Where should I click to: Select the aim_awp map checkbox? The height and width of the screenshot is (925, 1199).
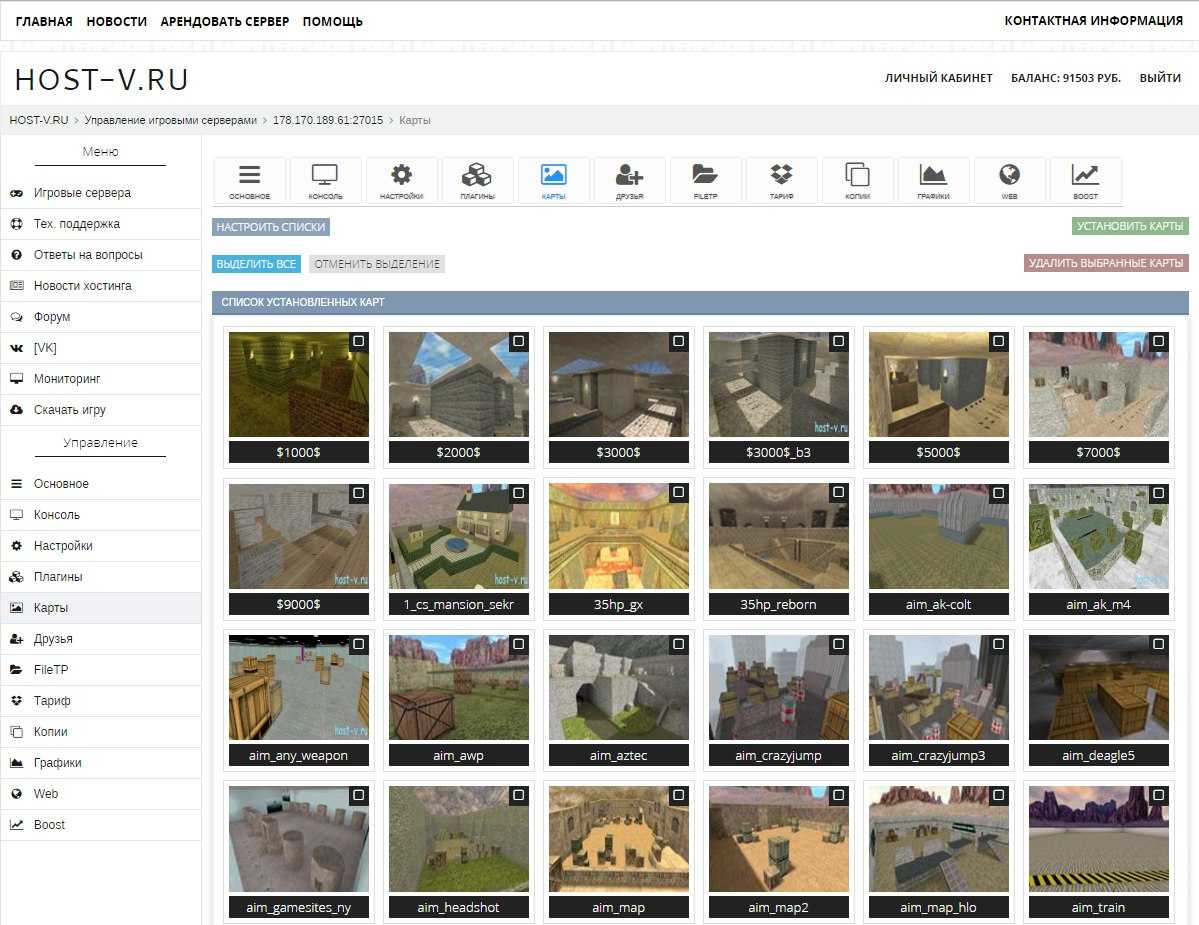point(519,644)
